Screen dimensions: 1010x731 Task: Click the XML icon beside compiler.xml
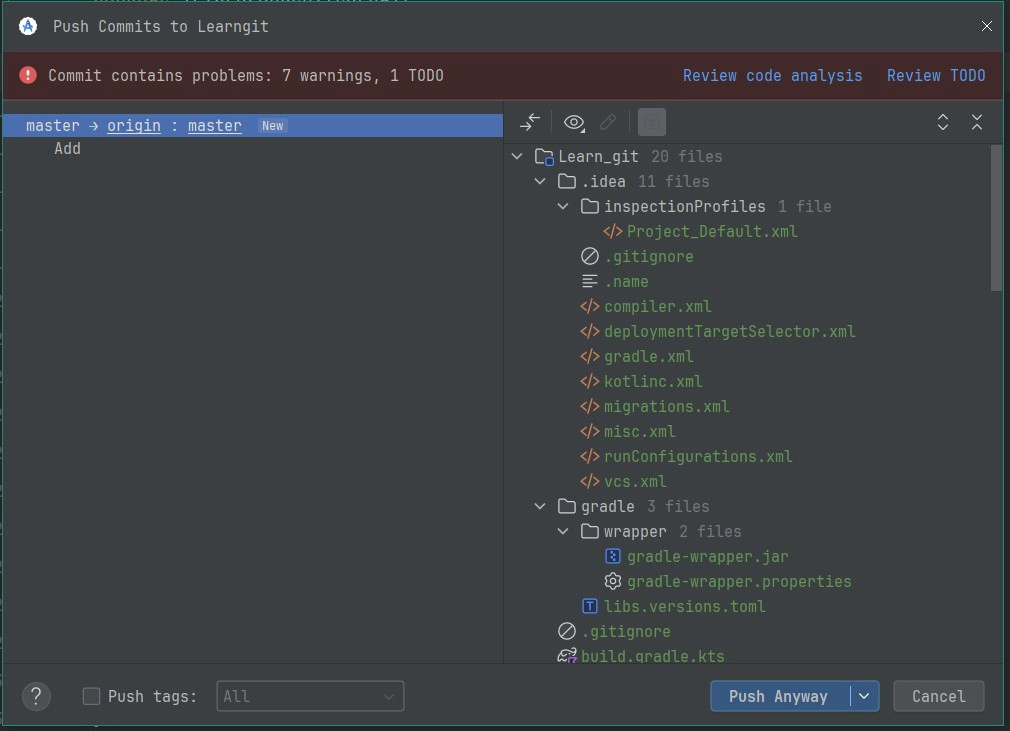pyautogui.click(x=589, y=307)
